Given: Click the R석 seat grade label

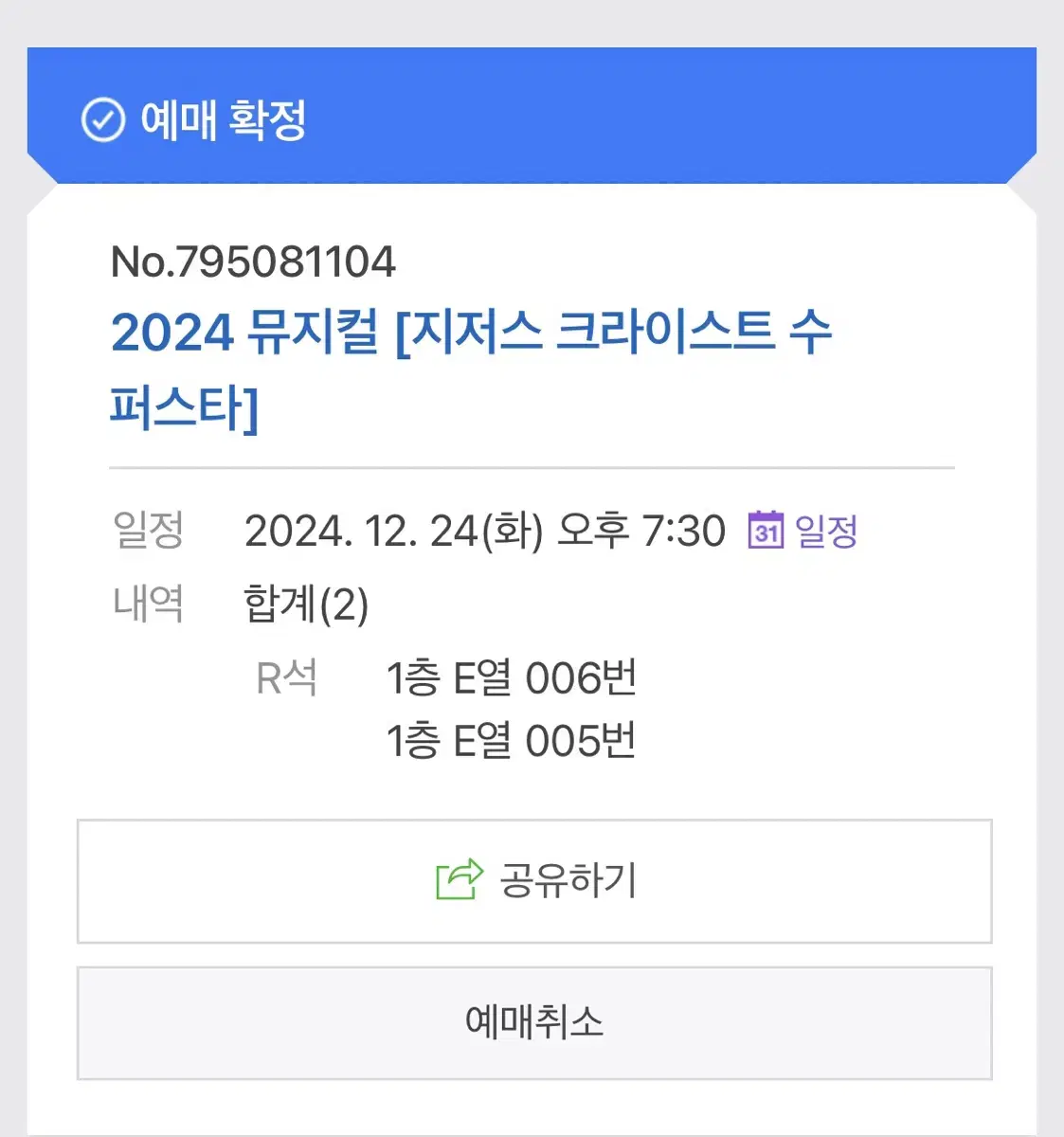Looking at the screenshot, I should click(286, 678).
